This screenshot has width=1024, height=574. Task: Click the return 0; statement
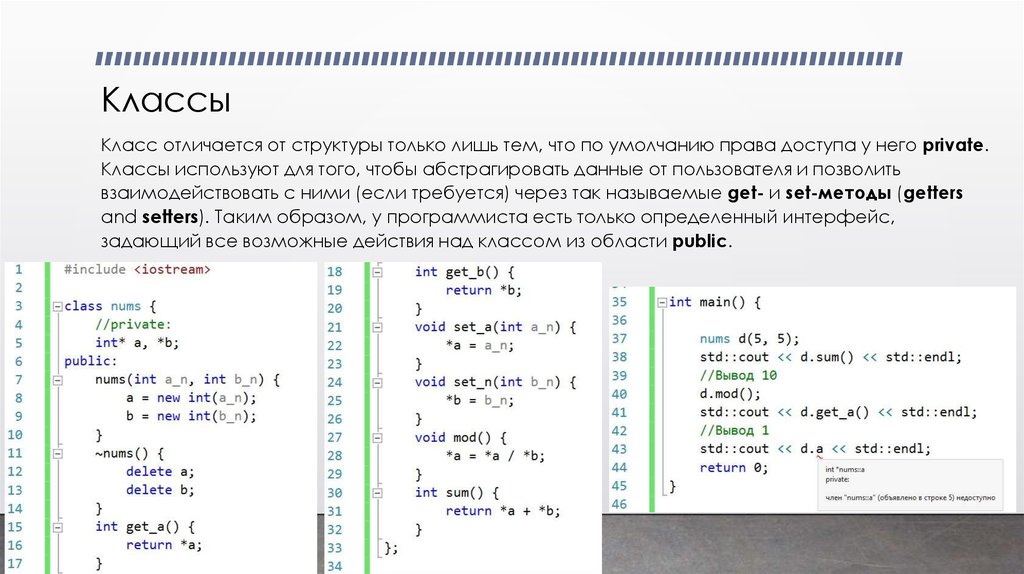[733, 467]
